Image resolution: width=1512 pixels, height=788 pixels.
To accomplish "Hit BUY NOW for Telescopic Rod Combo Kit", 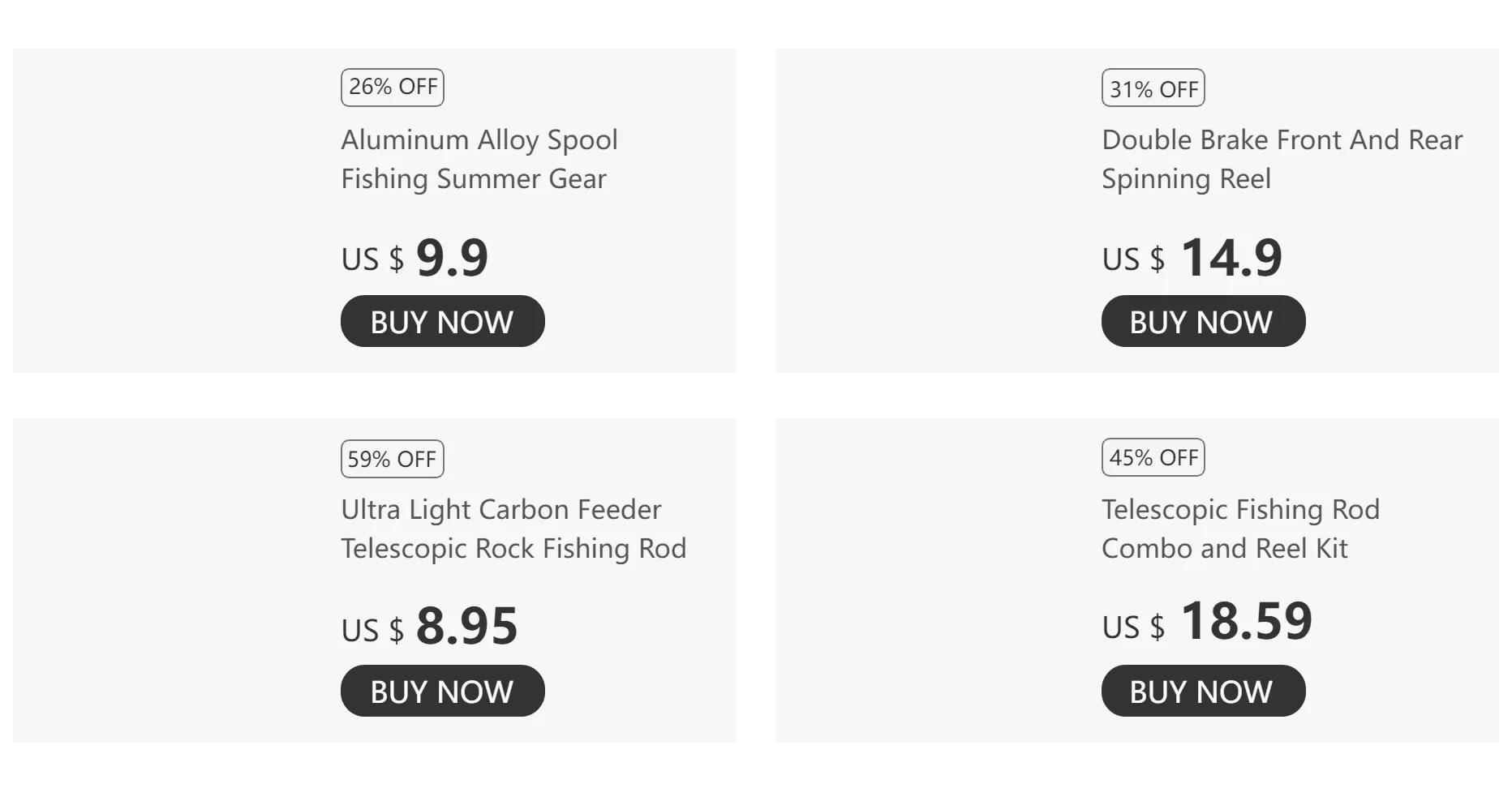I will tap(1203, 691).
